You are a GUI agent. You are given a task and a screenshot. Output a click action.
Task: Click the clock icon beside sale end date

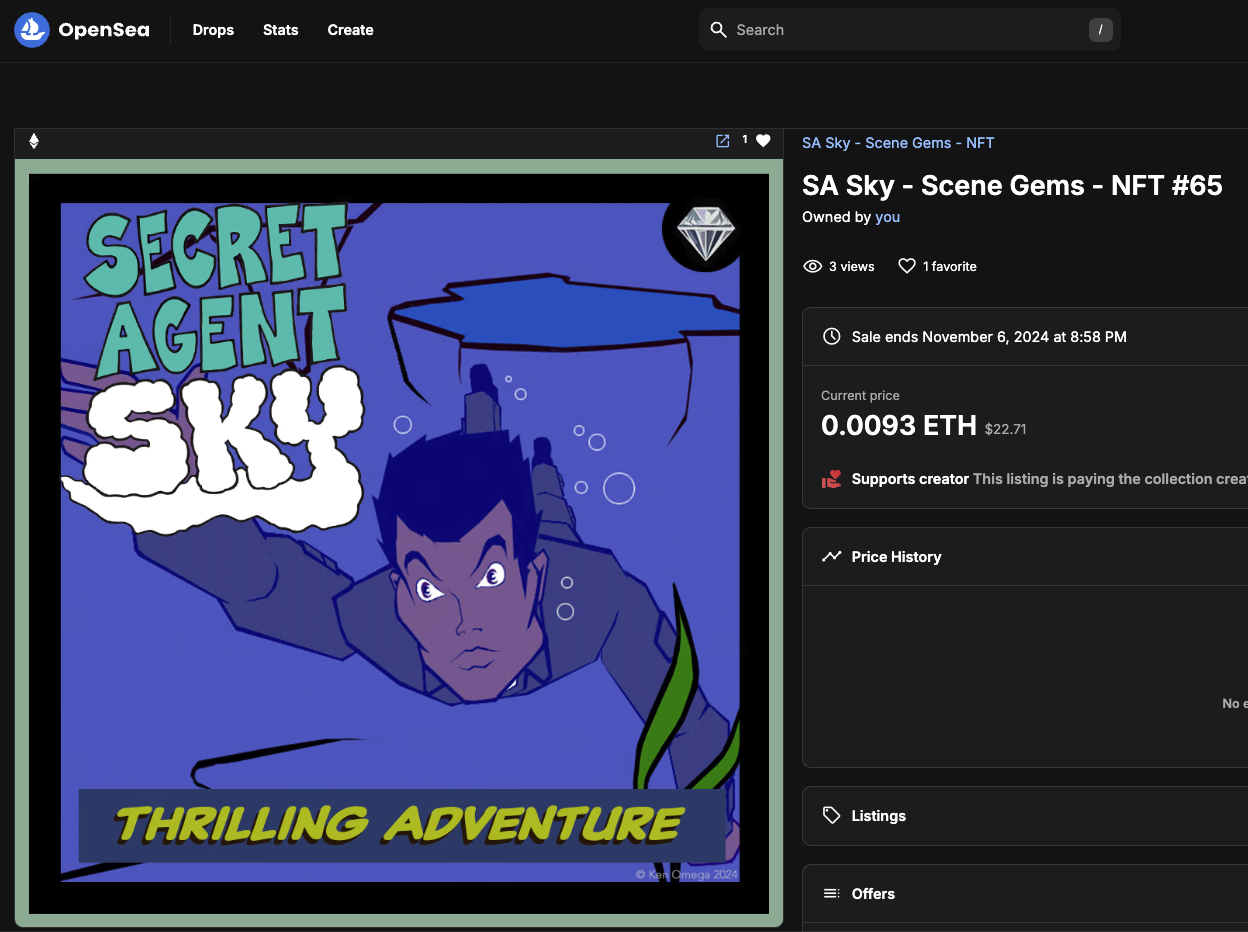(x=831, y=337)
